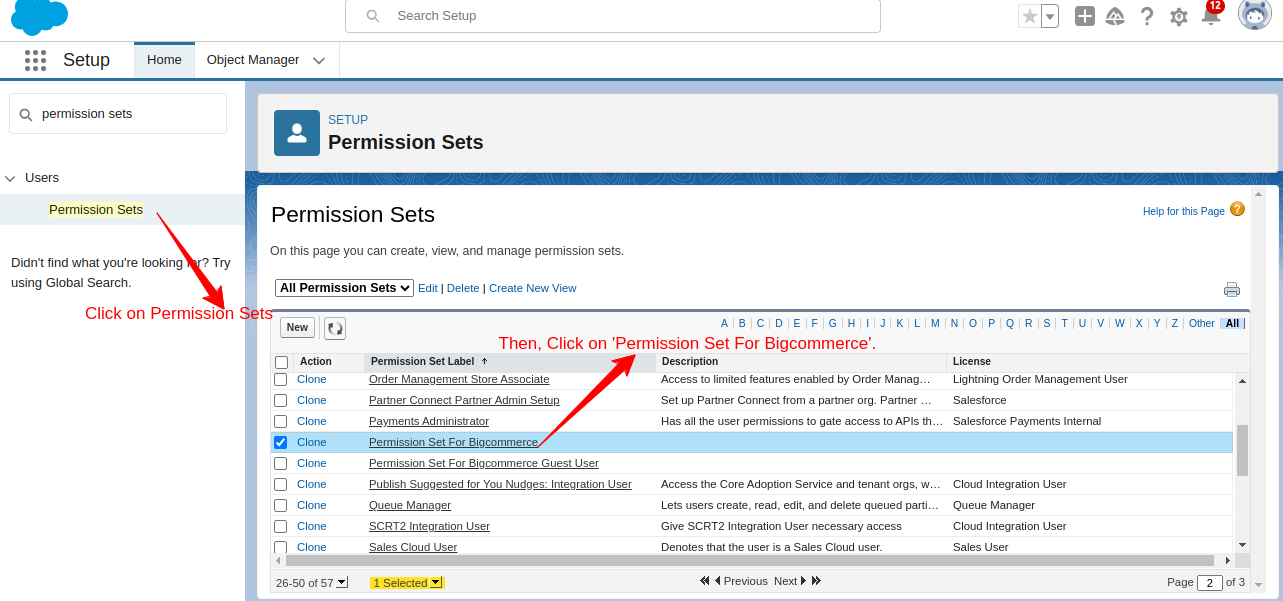Click the Quick Find box with permission sets
Viewport: 1283px width, 601px height.
point(118,114)
